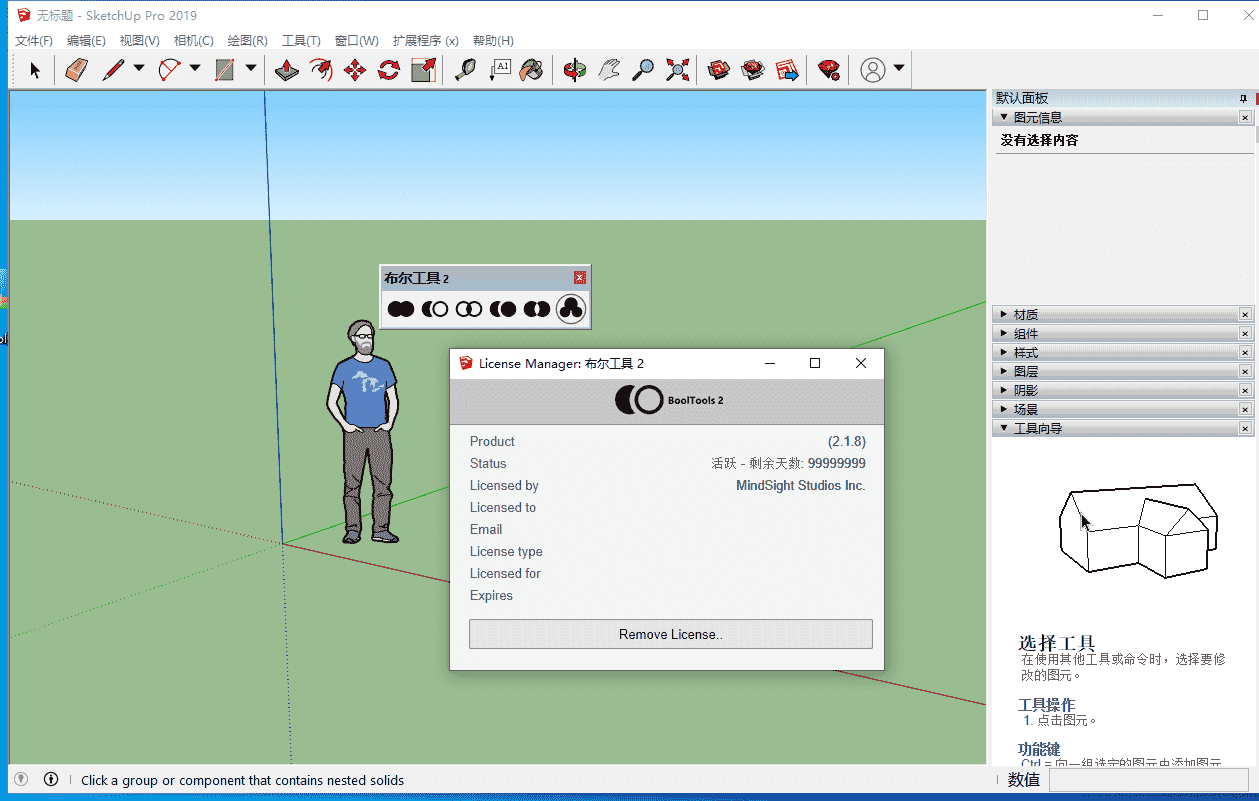This screenshot has width=1259, height=801.
Task: Click the 数值 measurements input box
Action: [x=1147, y=779]
